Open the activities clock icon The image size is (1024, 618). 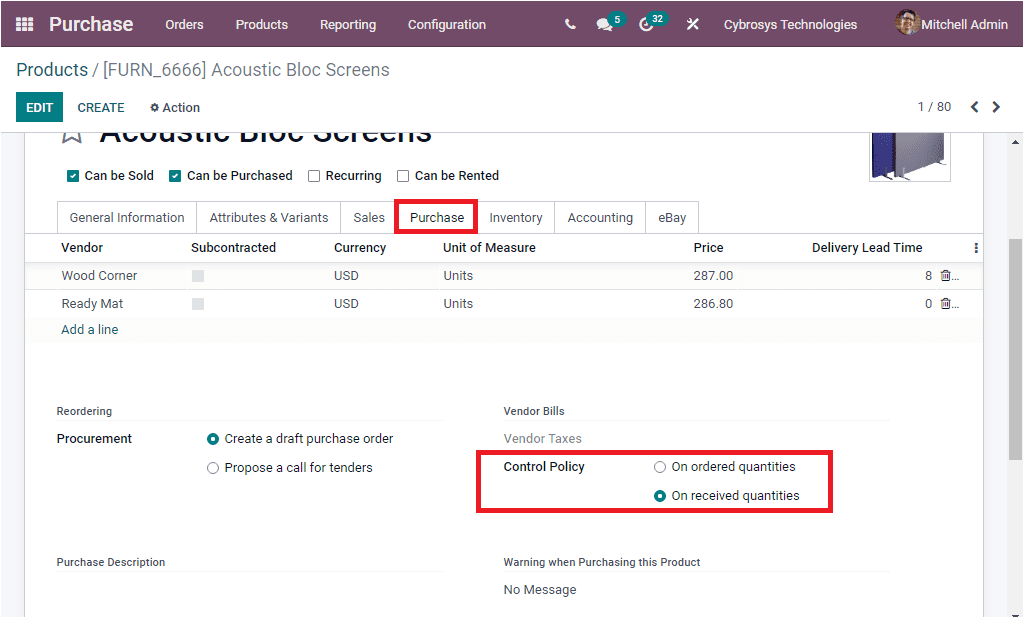(x=647, y=24)
